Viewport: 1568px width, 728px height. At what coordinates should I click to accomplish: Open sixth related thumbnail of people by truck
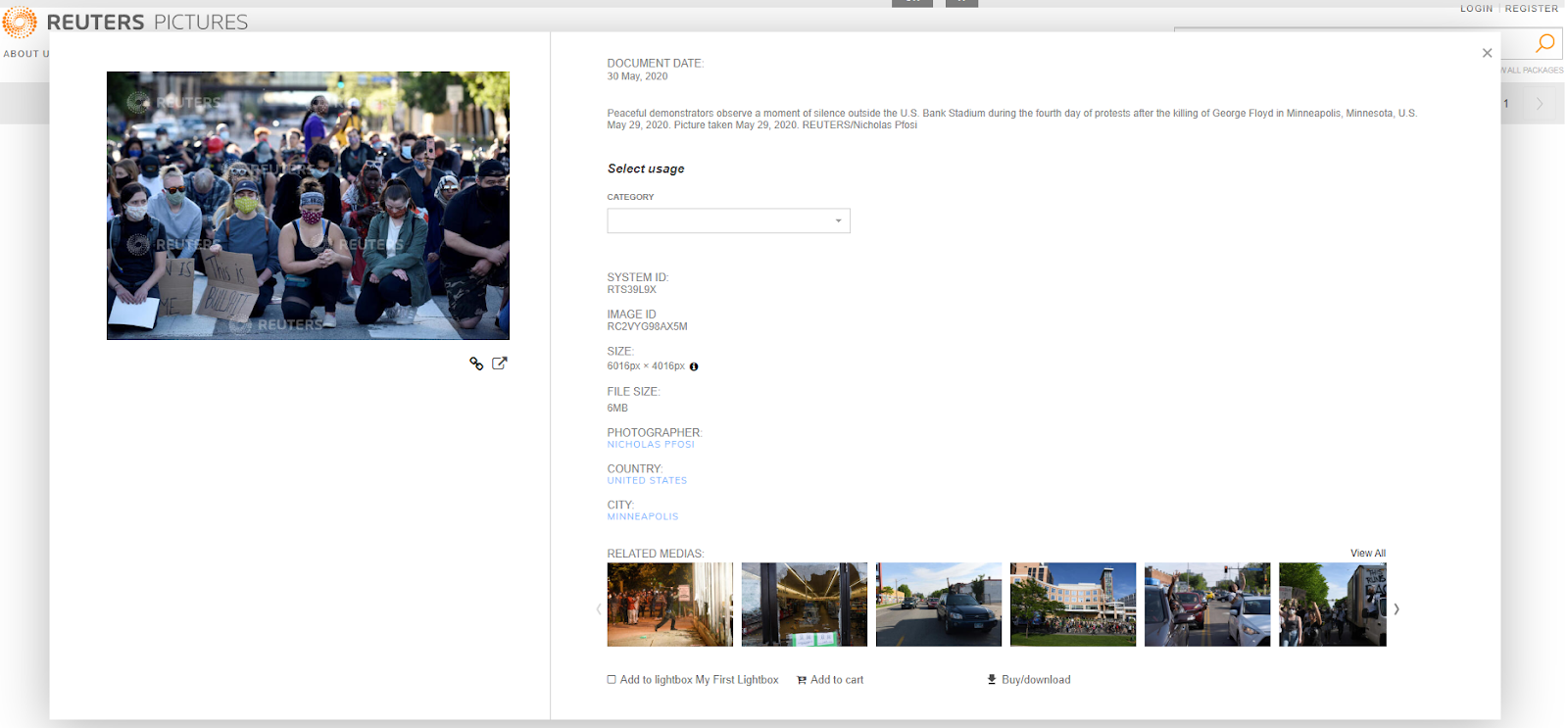pos(1332,605)
